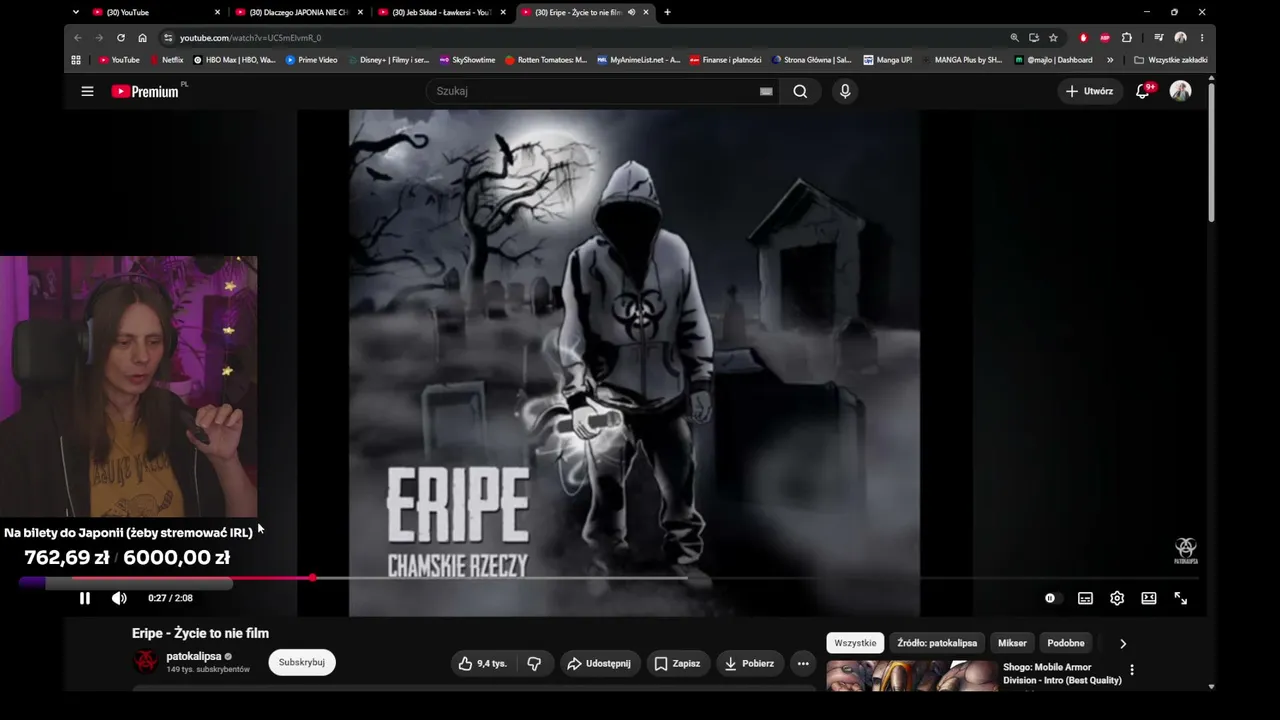The height and width of the screenshot is (720, 1280).
Task: Open the Chrome three-dot menu
Action: 1202,38
